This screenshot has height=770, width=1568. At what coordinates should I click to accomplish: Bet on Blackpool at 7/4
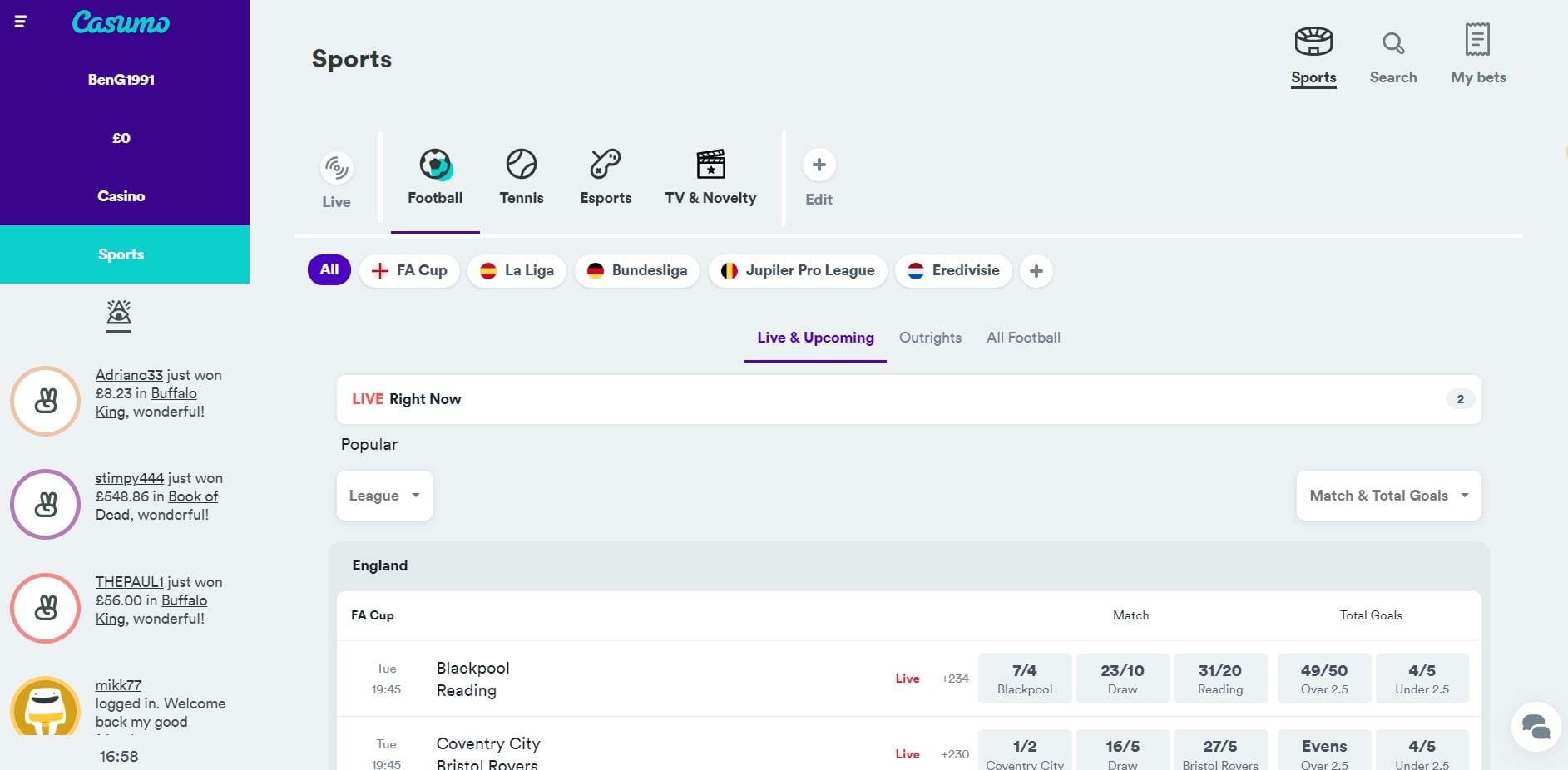click(1025, 679)
